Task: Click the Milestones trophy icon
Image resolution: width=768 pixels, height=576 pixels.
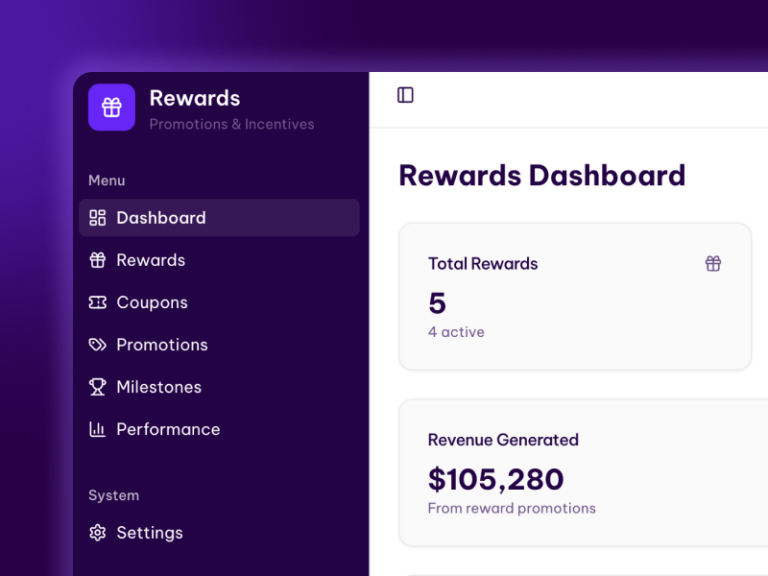Action: 97,387
